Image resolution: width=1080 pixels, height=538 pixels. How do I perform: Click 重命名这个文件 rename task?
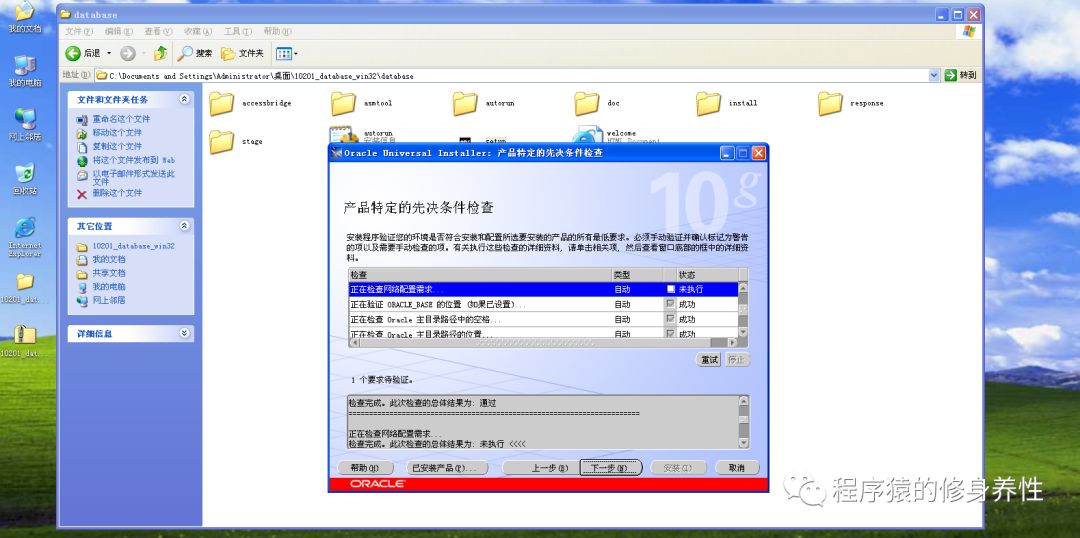click(x=121, y=119)
